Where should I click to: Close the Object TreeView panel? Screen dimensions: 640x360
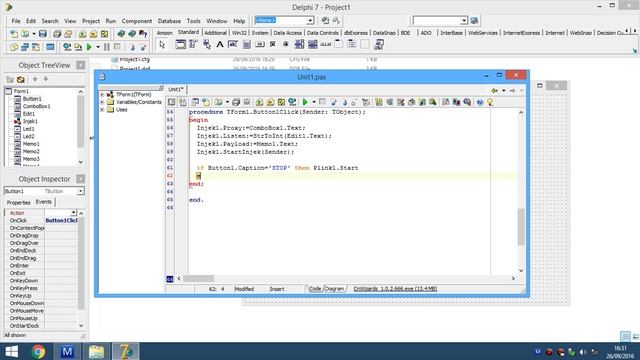[81, 65]
